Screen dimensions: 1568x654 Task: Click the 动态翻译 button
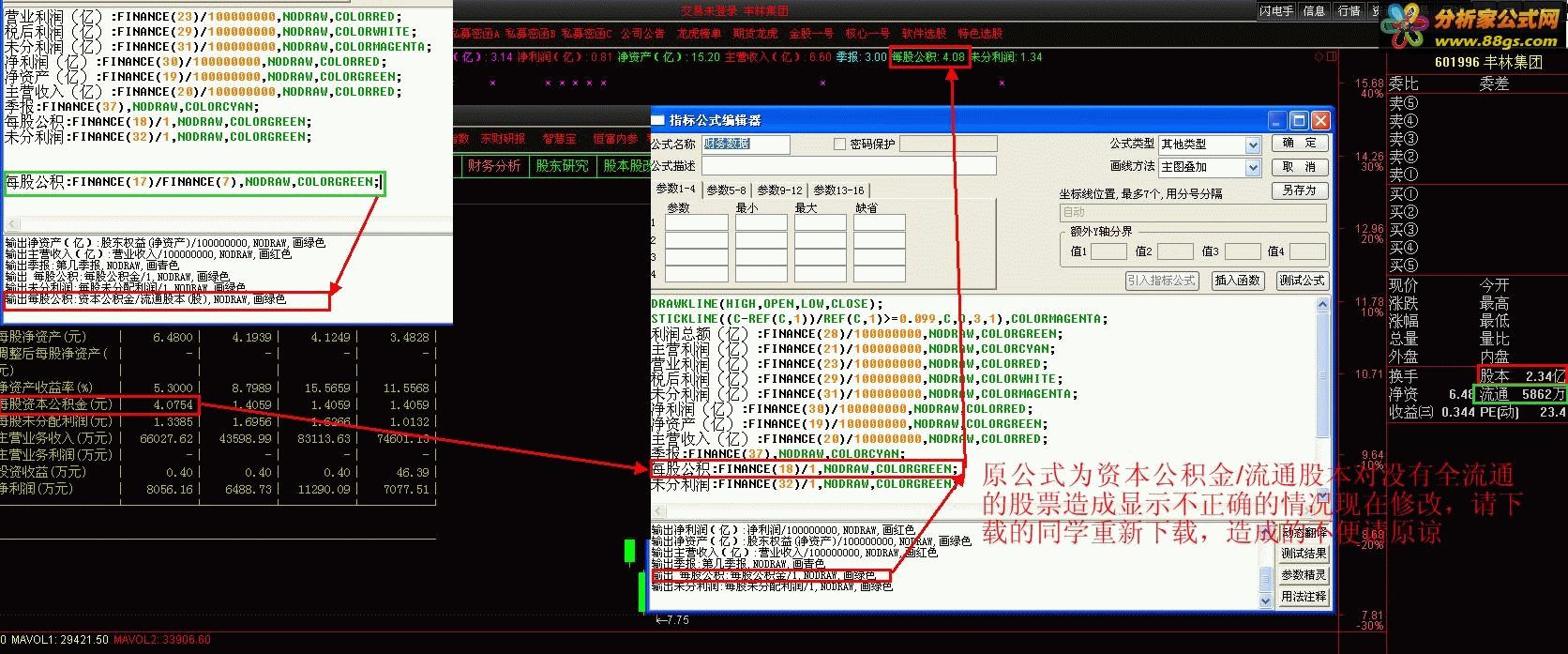pos(1304,532)
